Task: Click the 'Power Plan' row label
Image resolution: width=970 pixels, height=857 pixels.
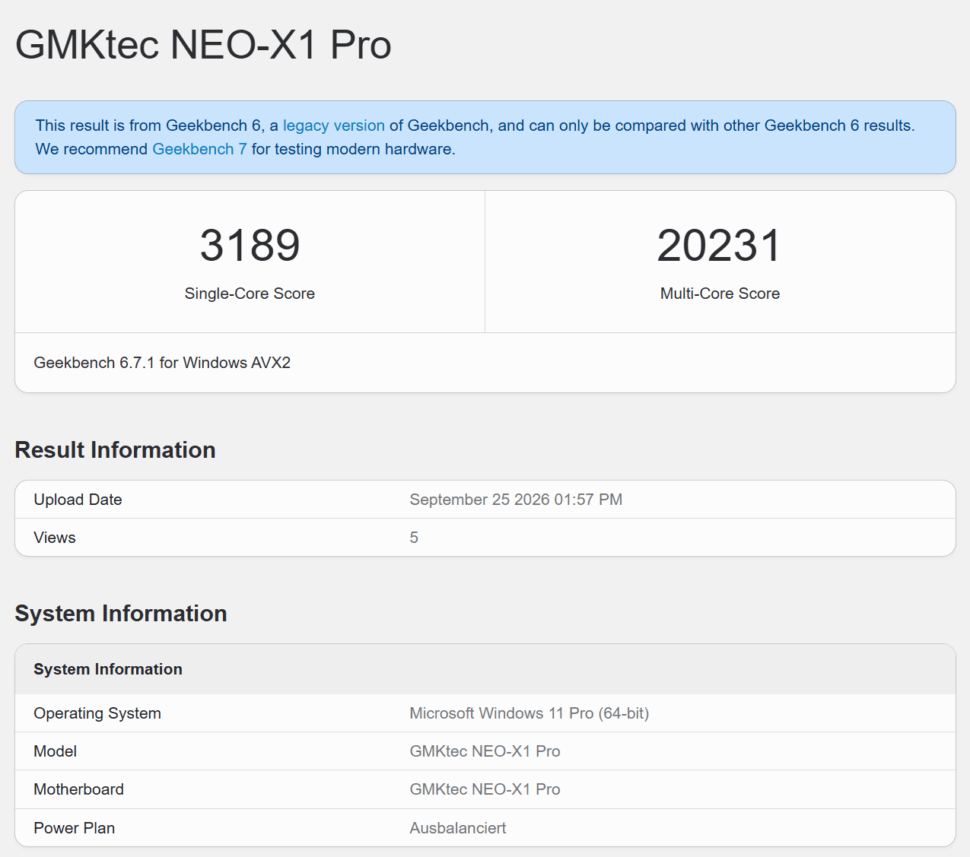Action: (x=74, y=828)
